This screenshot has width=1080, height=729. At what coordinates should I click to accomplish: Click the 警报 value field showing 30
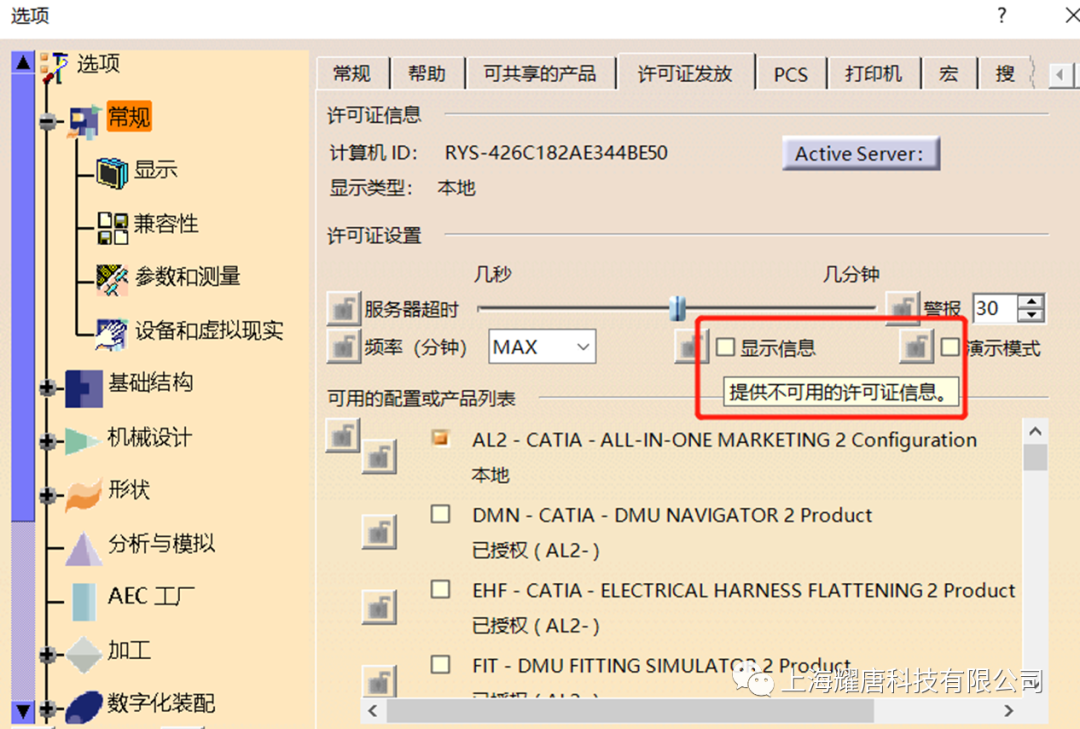tap(994, 308)
